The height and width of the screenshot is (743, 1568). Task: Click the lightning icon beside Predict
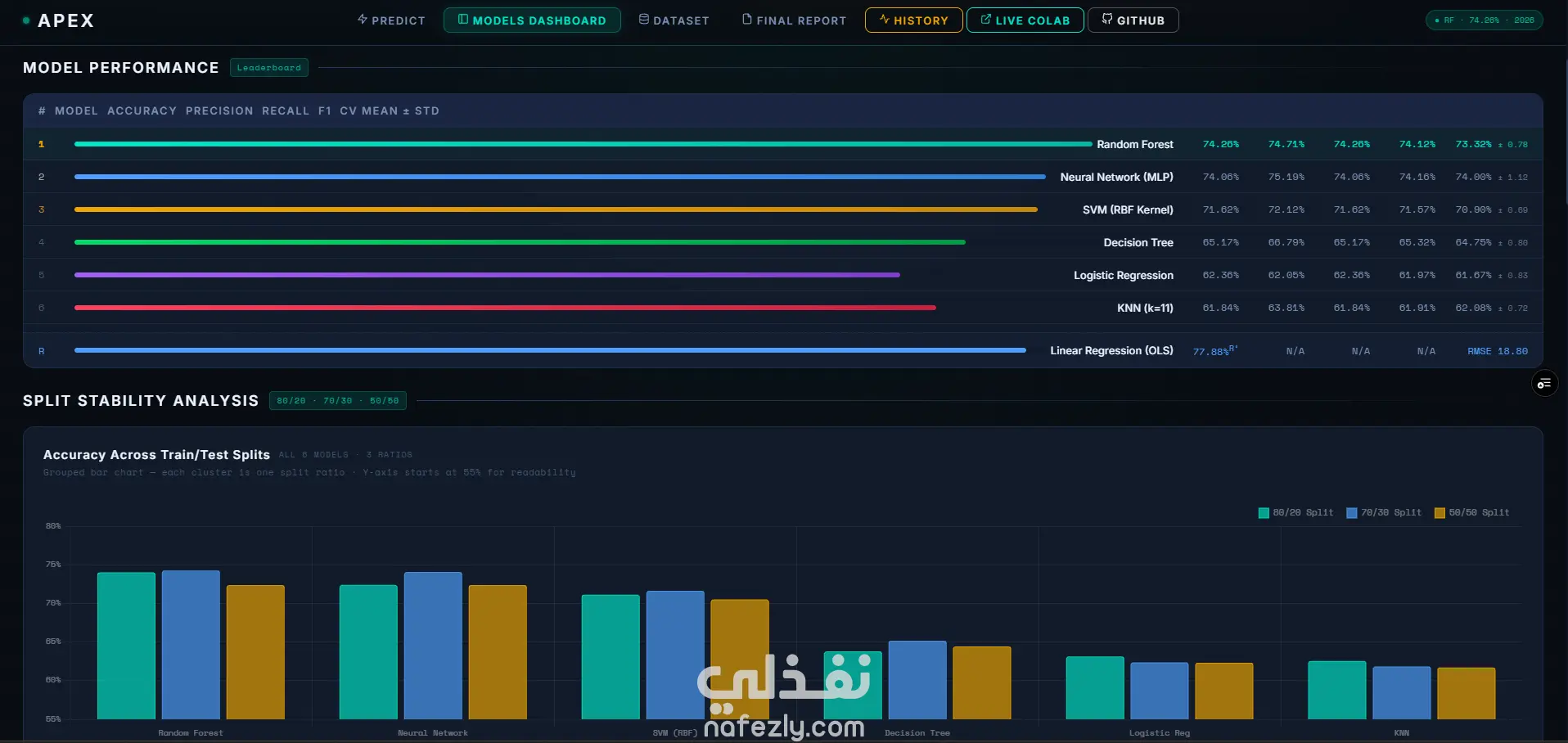point(363,19)
